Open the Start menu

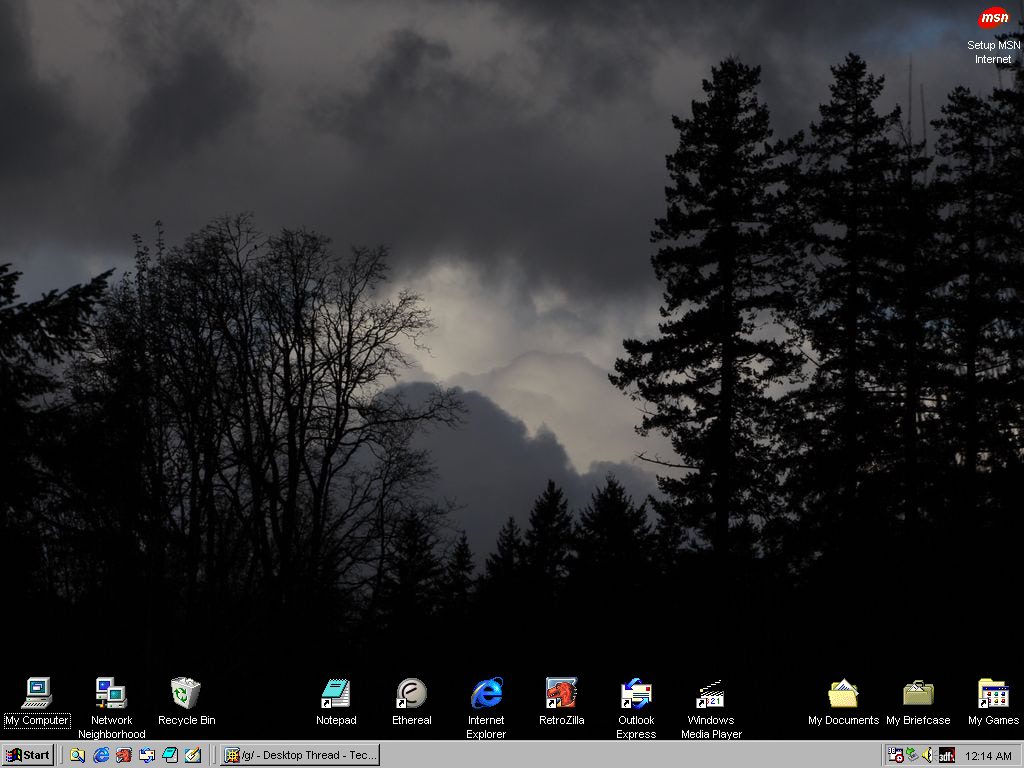27,755
